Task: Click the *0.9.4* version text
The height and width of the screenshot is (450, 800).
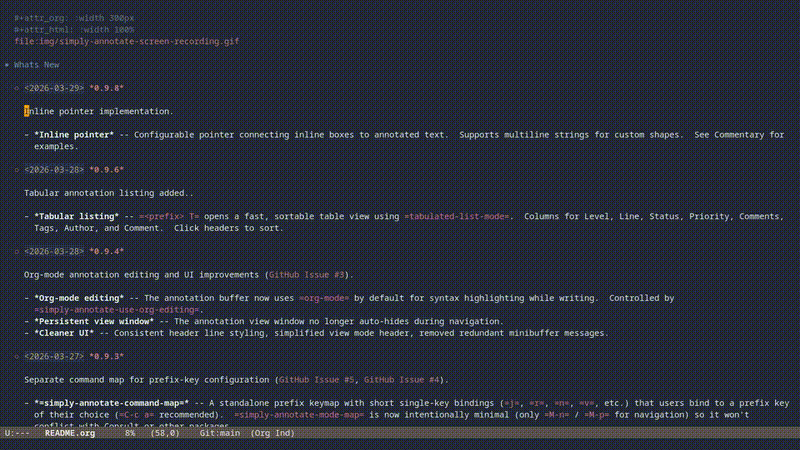Action: point(107,252)
